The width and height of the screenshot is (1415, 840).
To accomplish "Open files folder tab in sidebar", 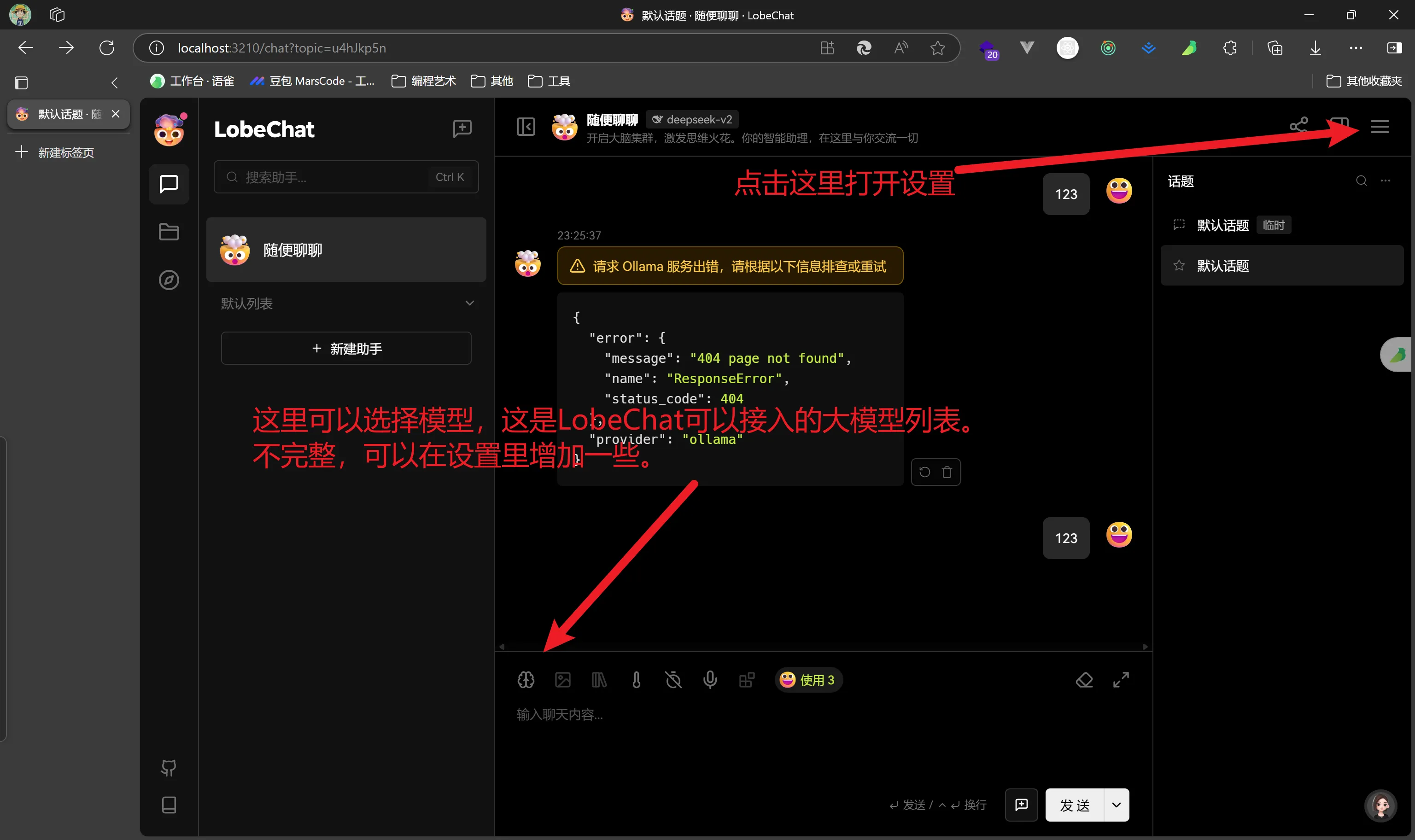I will click(x=169, y=232).
